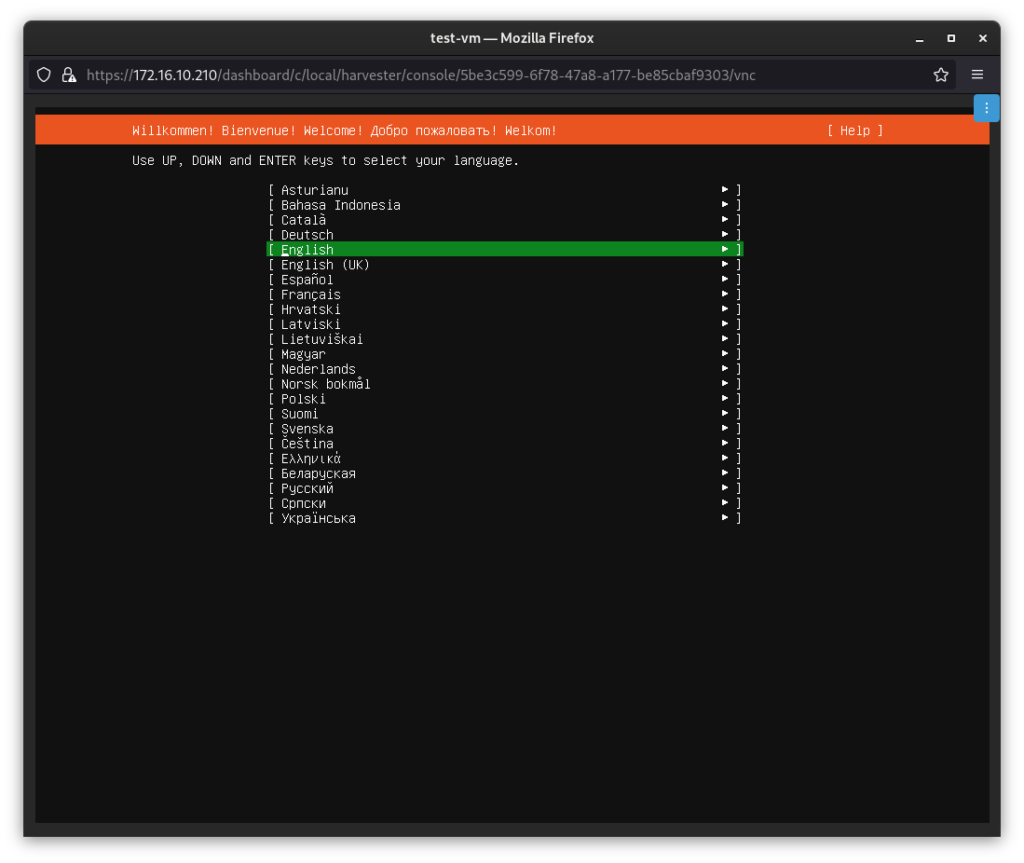Viewport: 1024px width, 863px height.
Task: Click the arrow beside Polski
Action: point(725,399)
